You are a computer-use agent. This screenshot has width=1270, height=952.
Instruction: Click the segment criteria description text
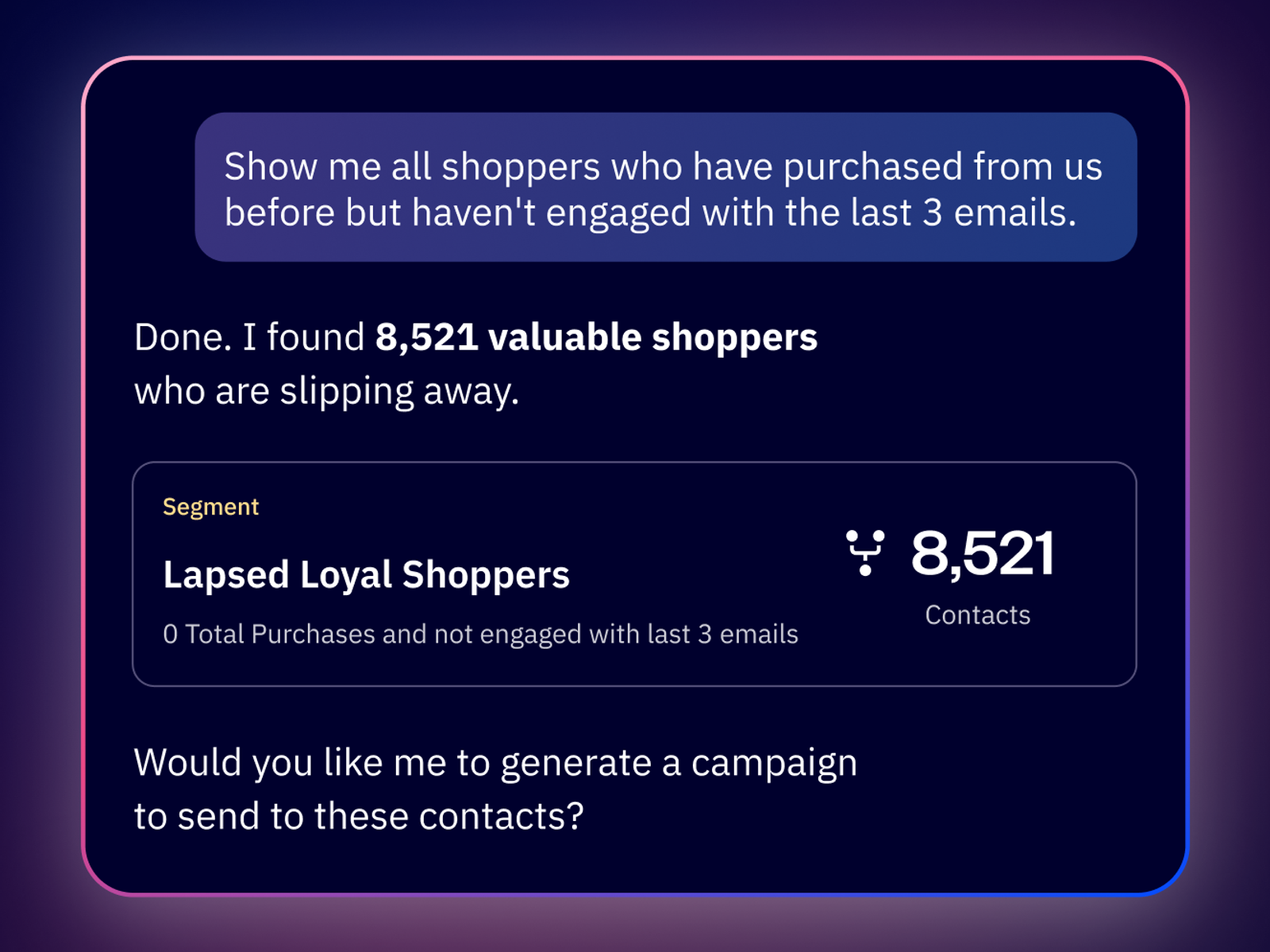tap(479, 634)
